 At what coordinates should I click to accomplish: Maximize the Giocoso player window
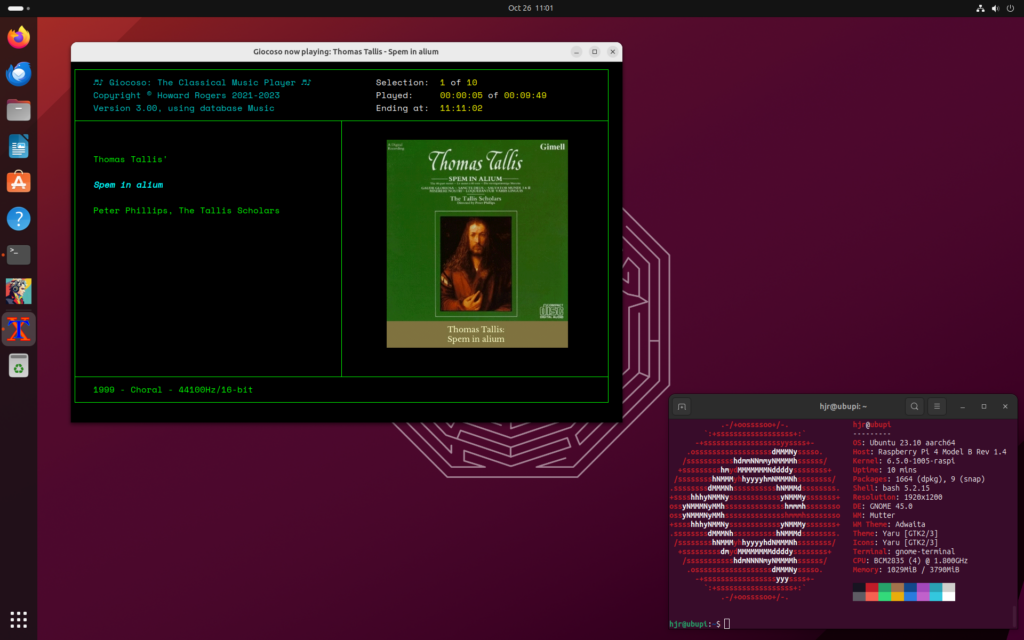pyautogui.click(x=594, y=52)
